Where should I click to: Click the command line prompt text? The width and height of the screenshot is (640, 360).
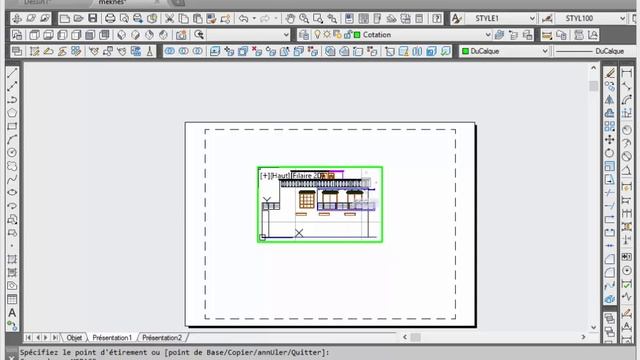[174, 352]
